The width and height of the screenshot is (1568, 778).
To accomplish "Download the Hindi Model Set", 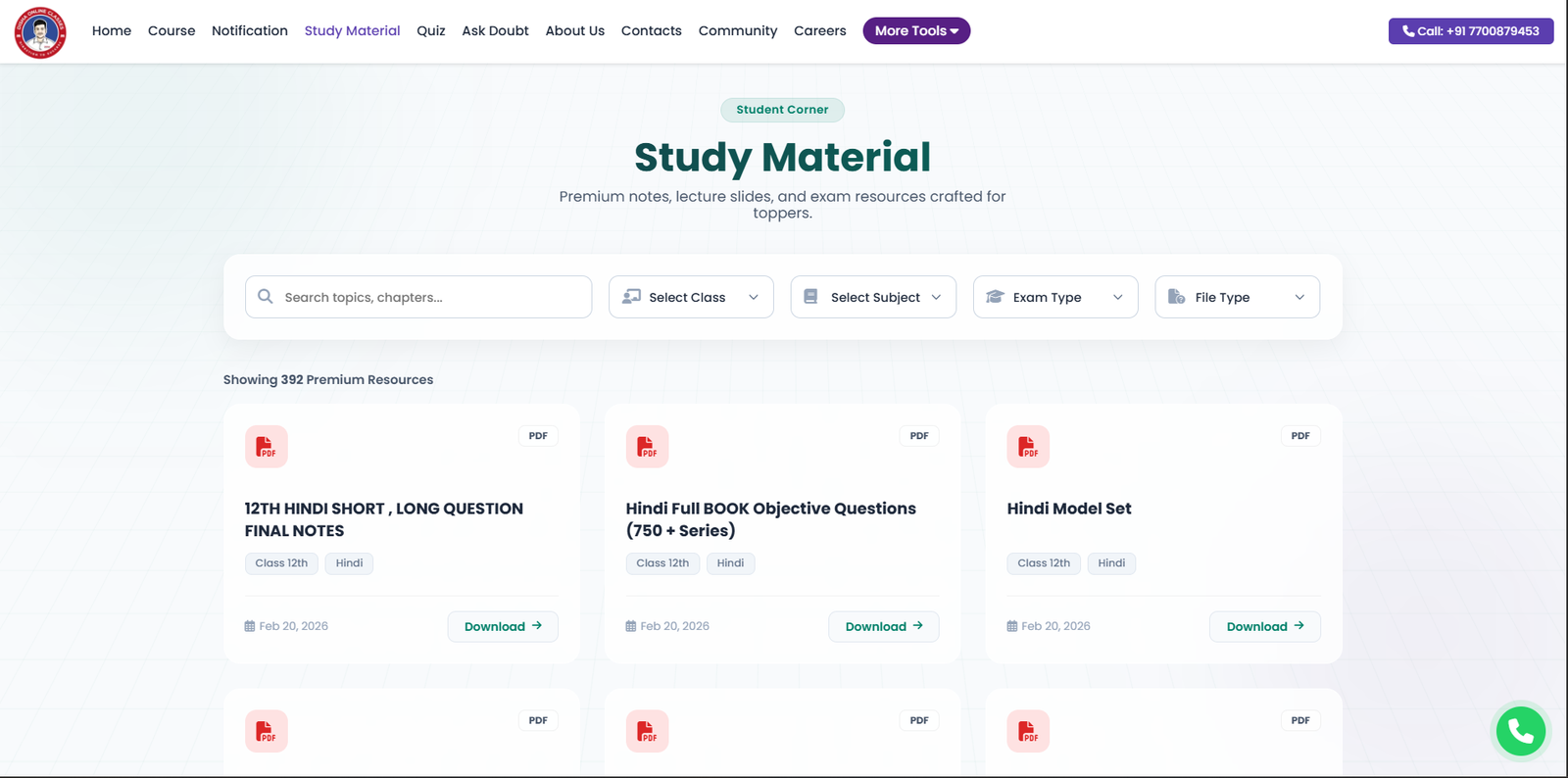I will point(1265,626).
